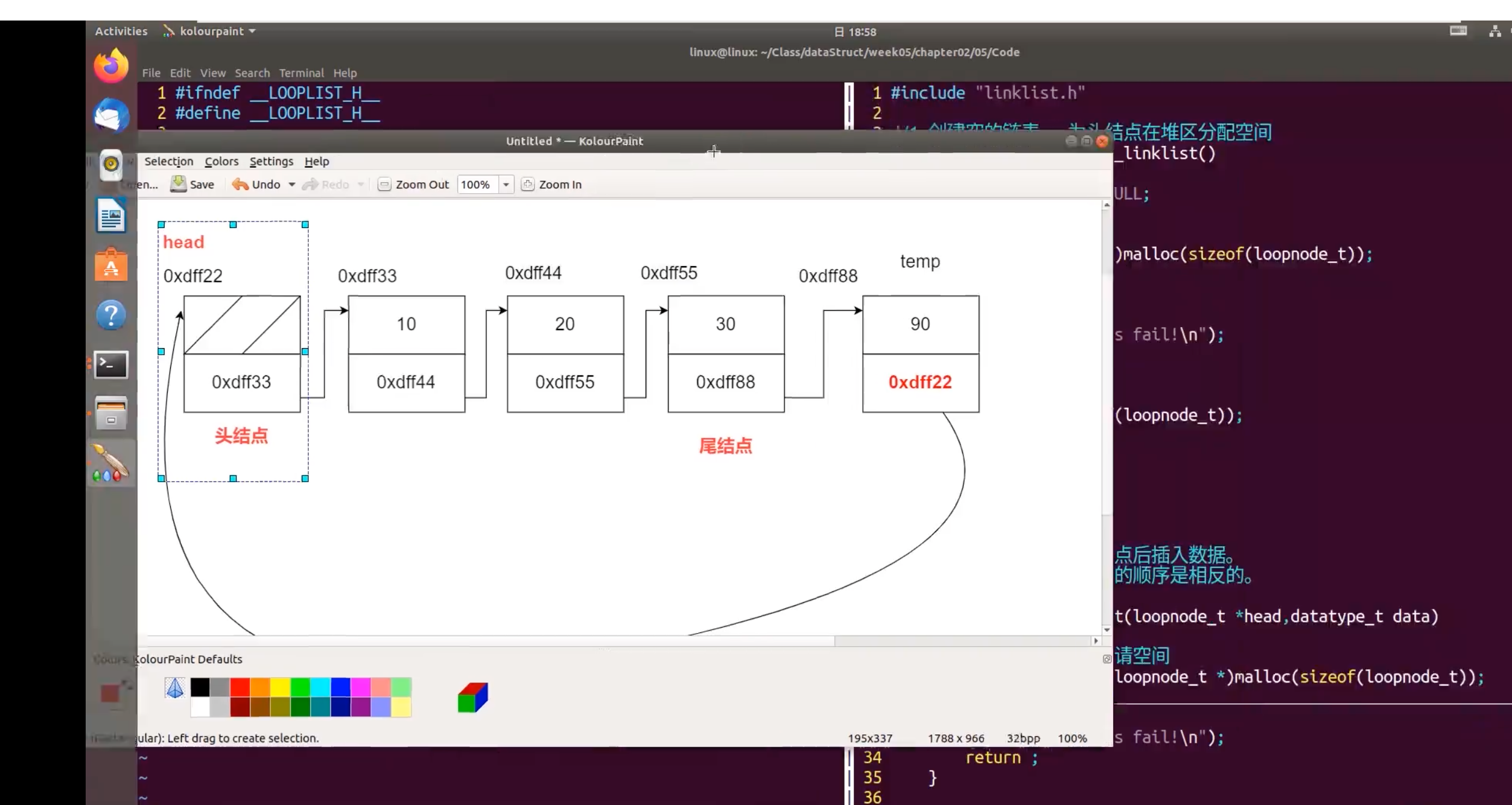Open the terminal's Search menu

[252, 73]
